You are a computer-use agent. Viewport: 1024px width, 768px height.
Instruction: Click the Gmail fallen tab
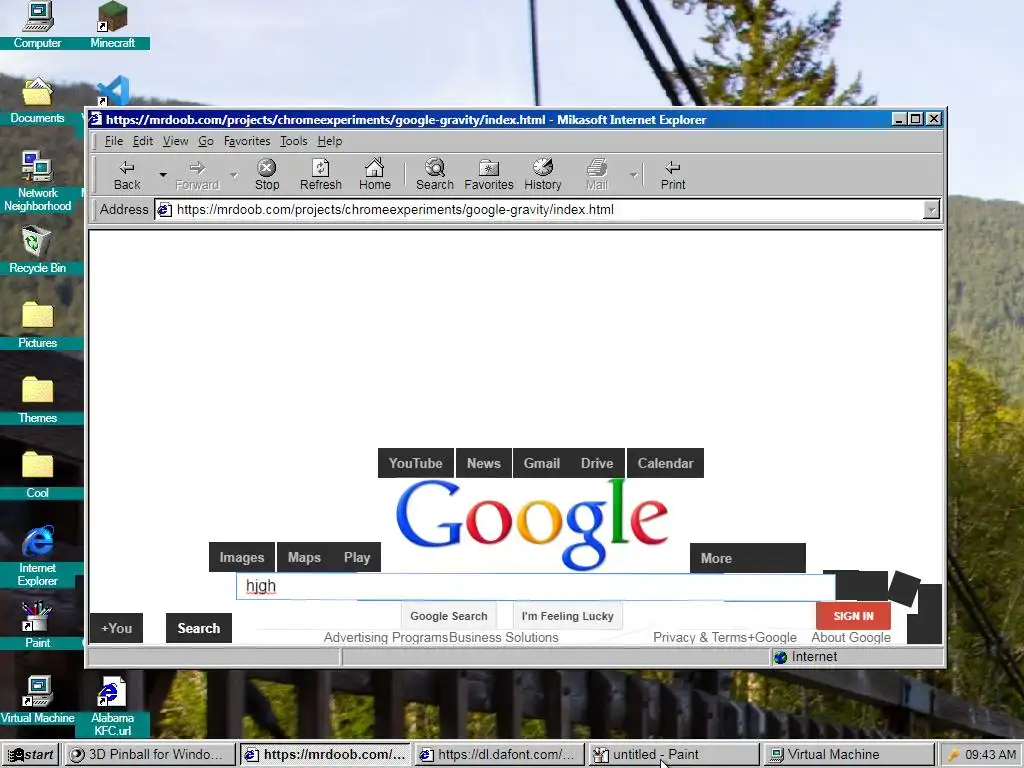click(541, 463)
